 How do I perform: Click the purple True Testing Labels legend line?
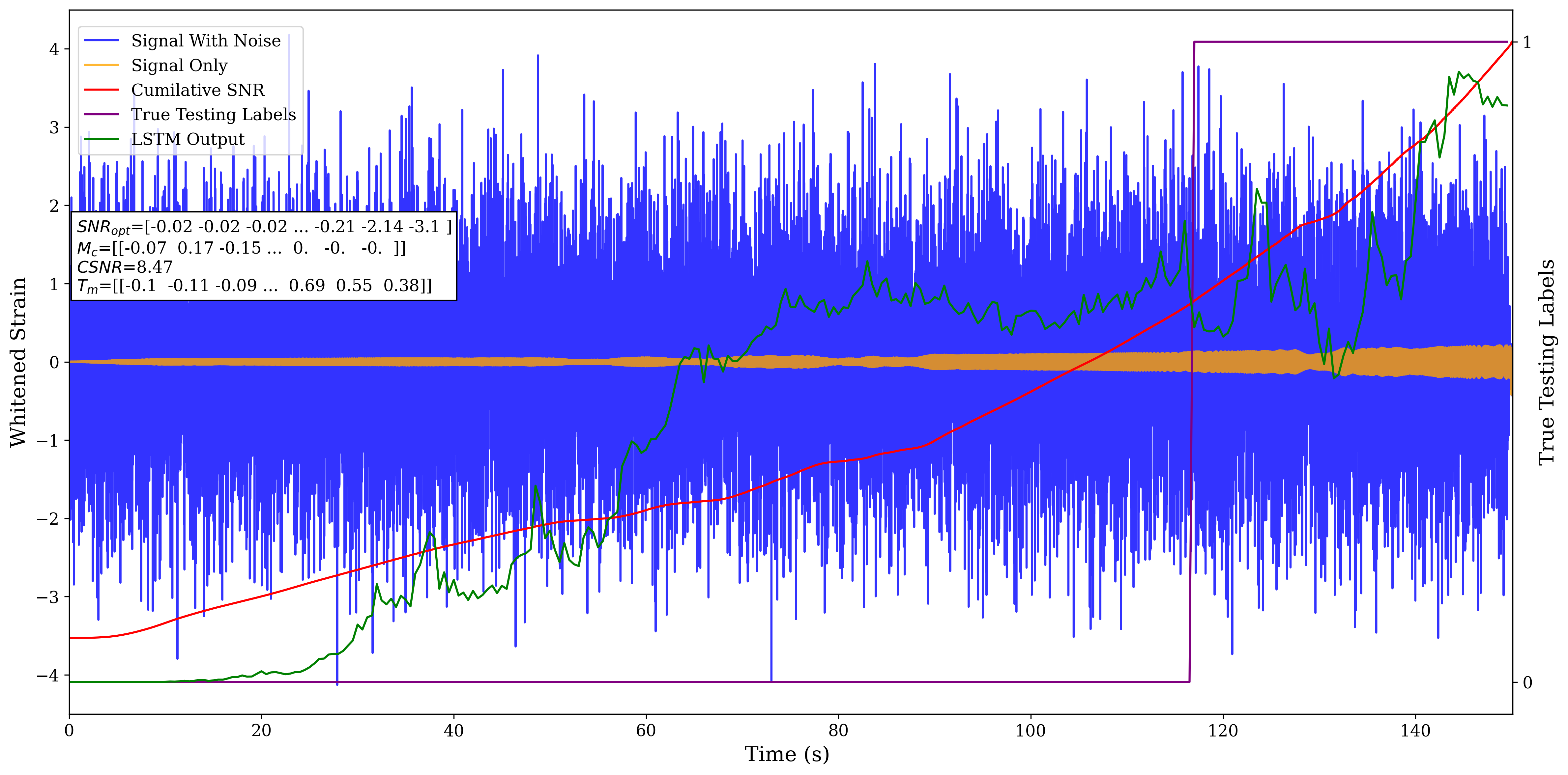coord(101,114)
